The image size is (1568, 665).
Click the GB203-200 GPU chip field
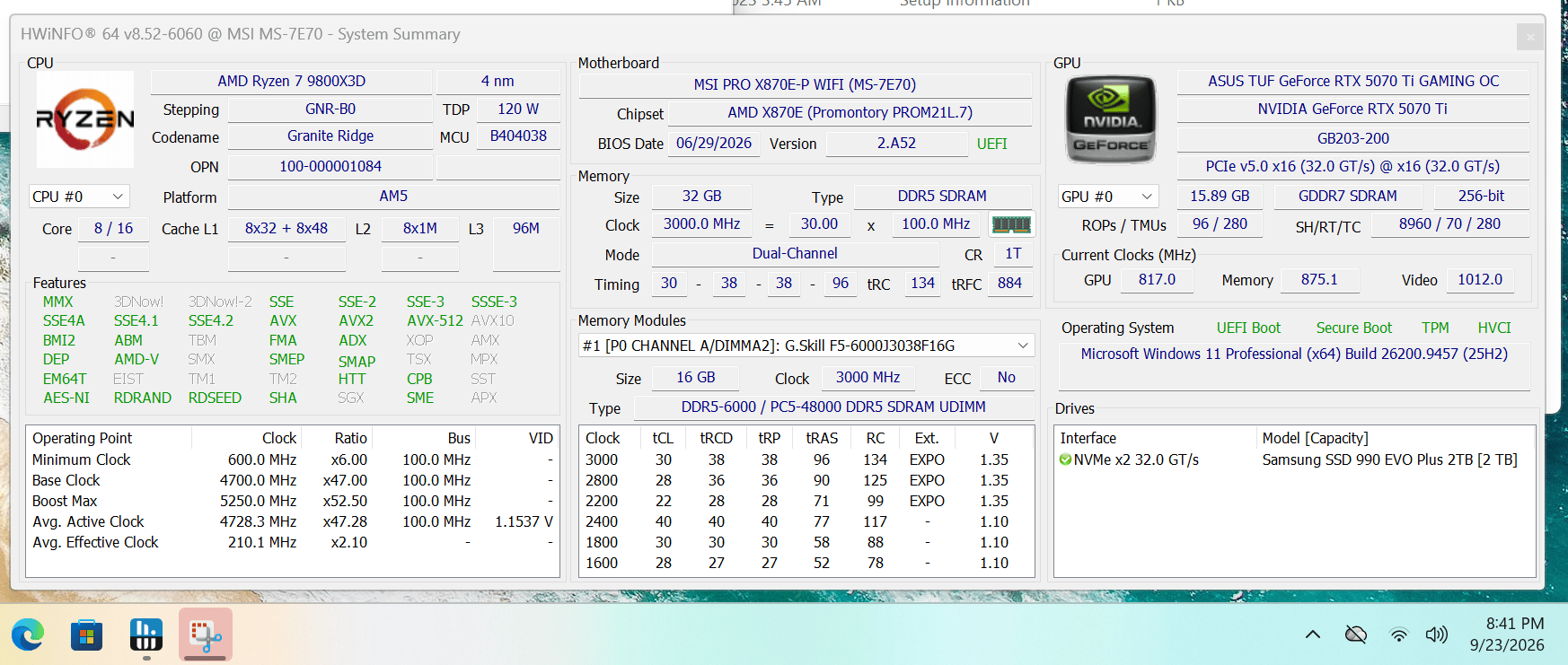(x=1353, y=138)
